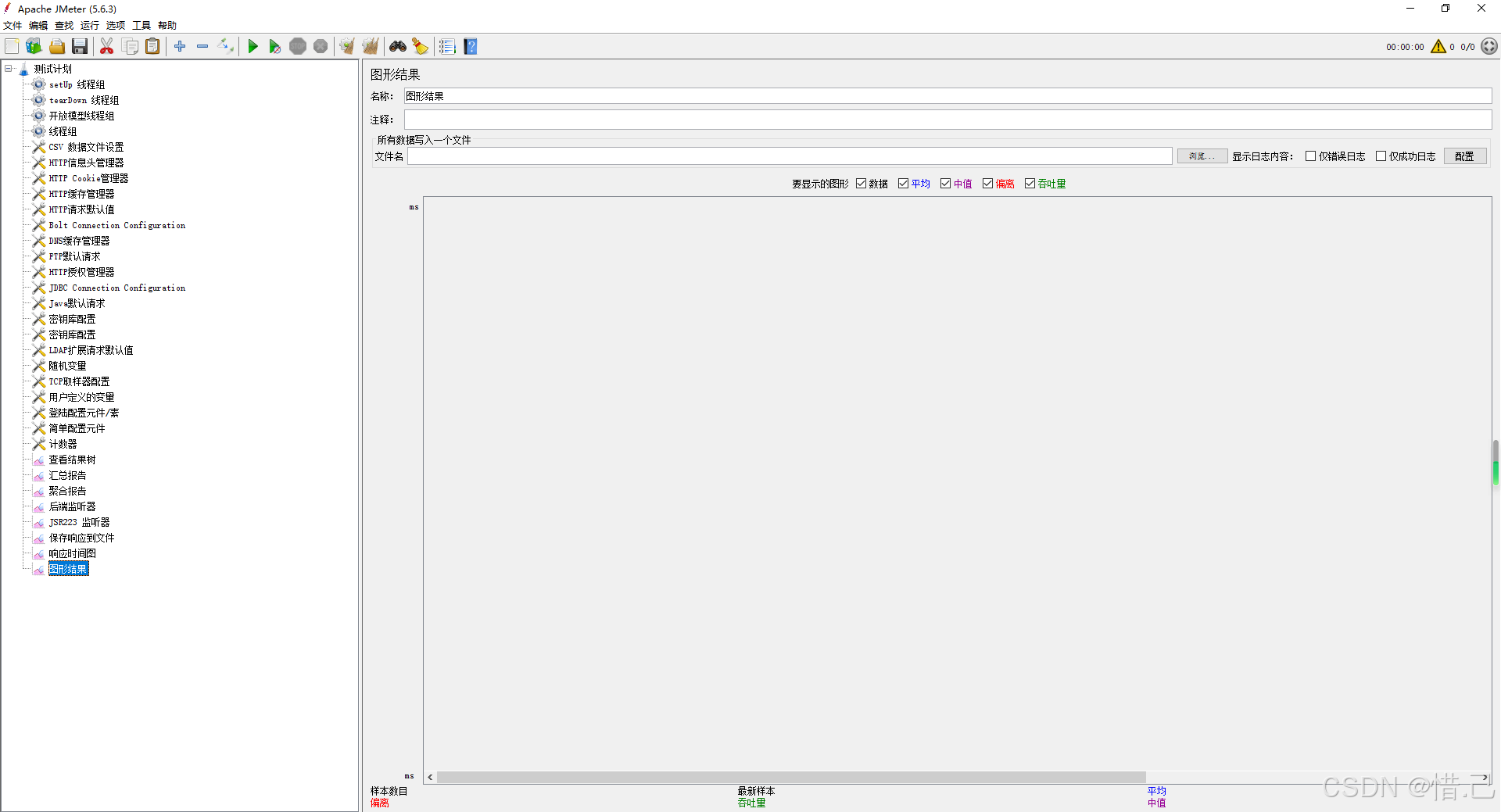Screen dimensions: 1501x812
Task: Click the graph horizontal scrollbar thumb
Action: coord(791,778)
